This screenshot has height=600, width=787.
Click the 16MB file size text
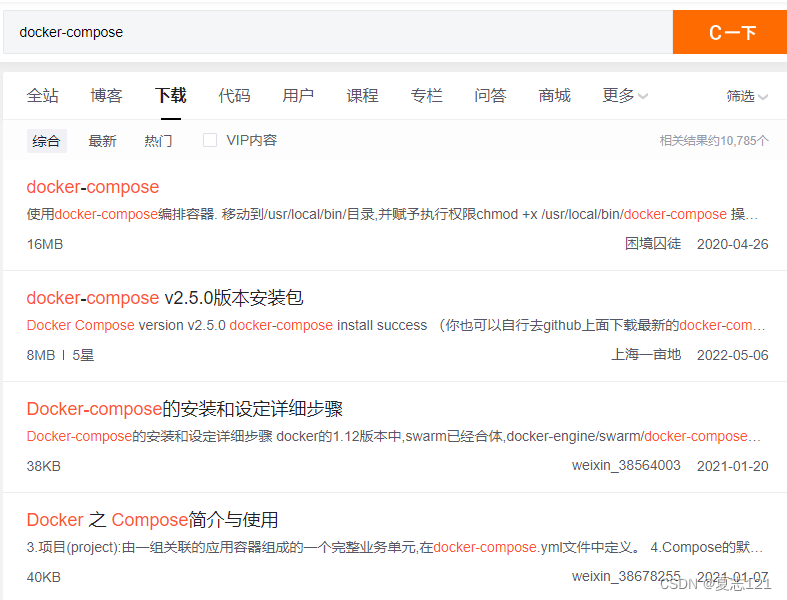pos(45,245)
